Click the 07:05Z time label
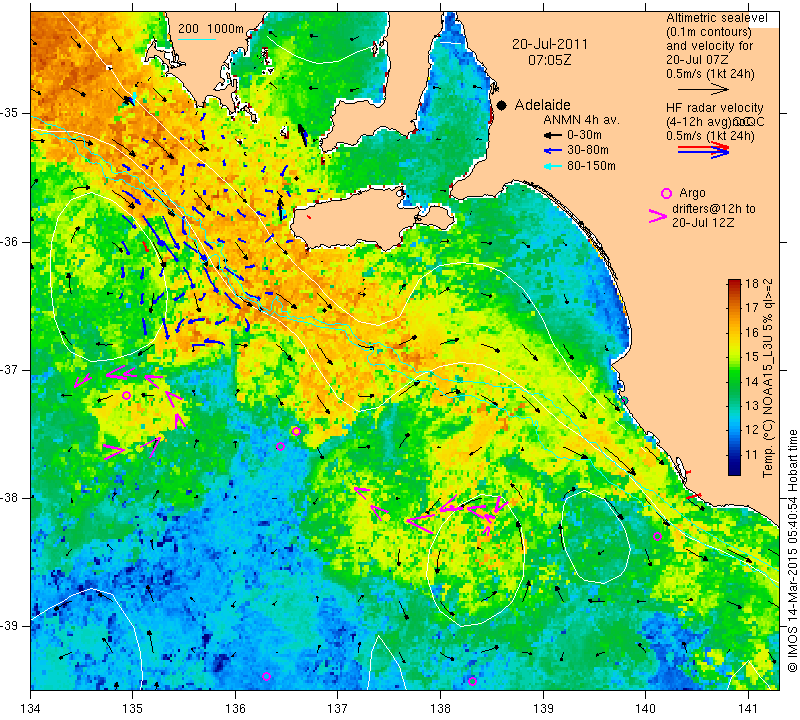Image resolution: width=800 pixels, height=720 pixels. point(549,60)
